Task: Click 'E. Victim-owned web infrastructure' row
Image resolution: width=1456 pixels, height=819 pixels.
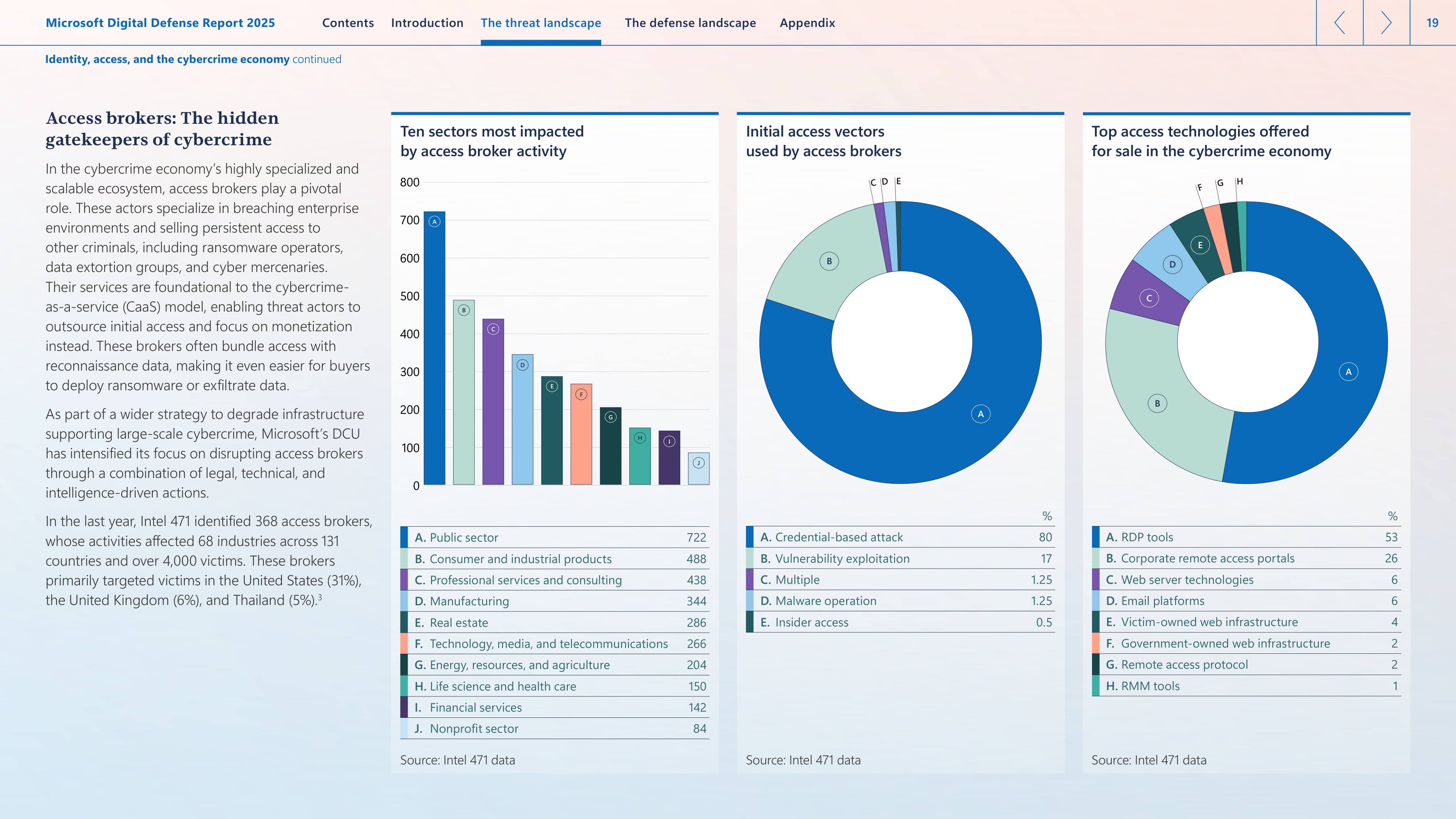Action: (x=1246, y=622)
